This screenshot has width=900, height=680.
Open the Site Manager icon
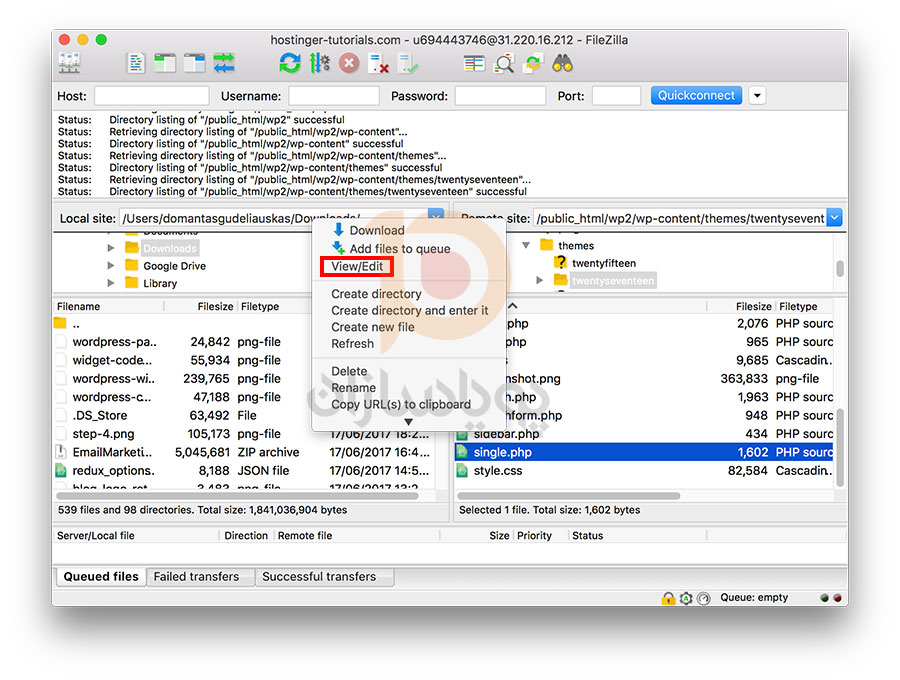[70, 63]
